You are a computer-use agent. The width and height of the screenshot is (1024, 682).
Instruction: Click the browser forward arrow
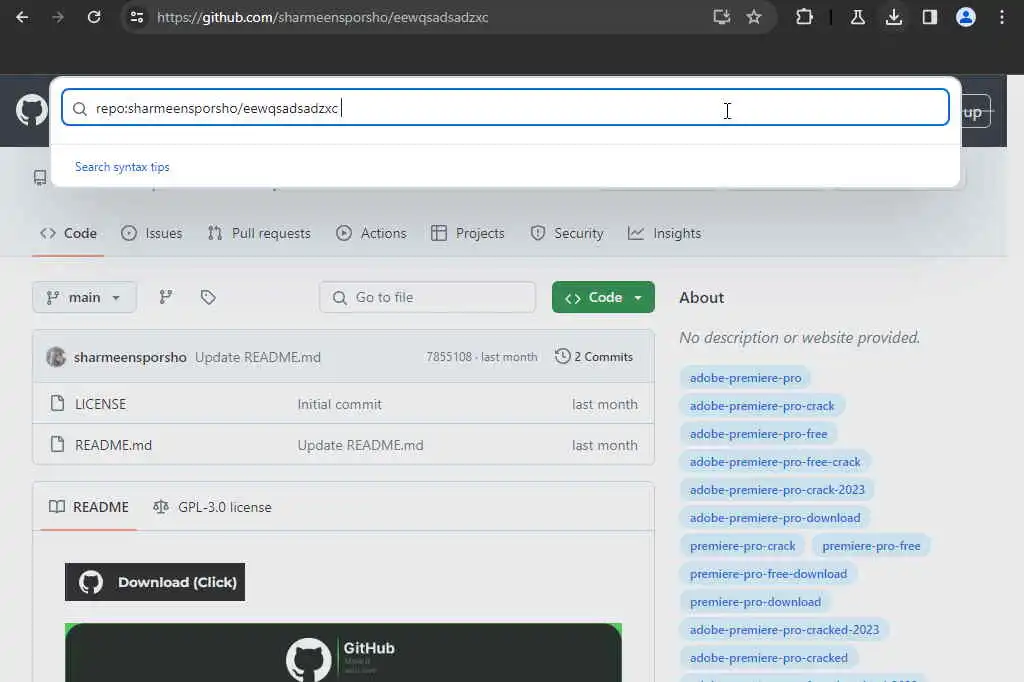click(58, 17)
